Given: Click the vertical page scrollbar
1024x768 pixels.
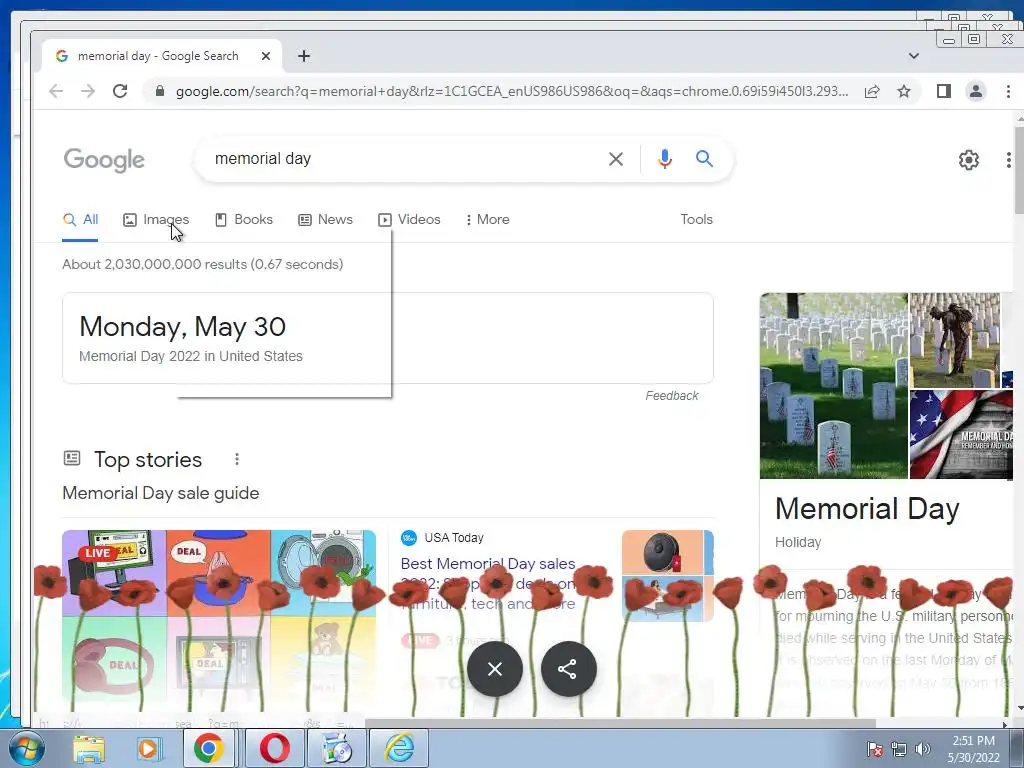Looking at the screenshot, I should point(1019,170).
